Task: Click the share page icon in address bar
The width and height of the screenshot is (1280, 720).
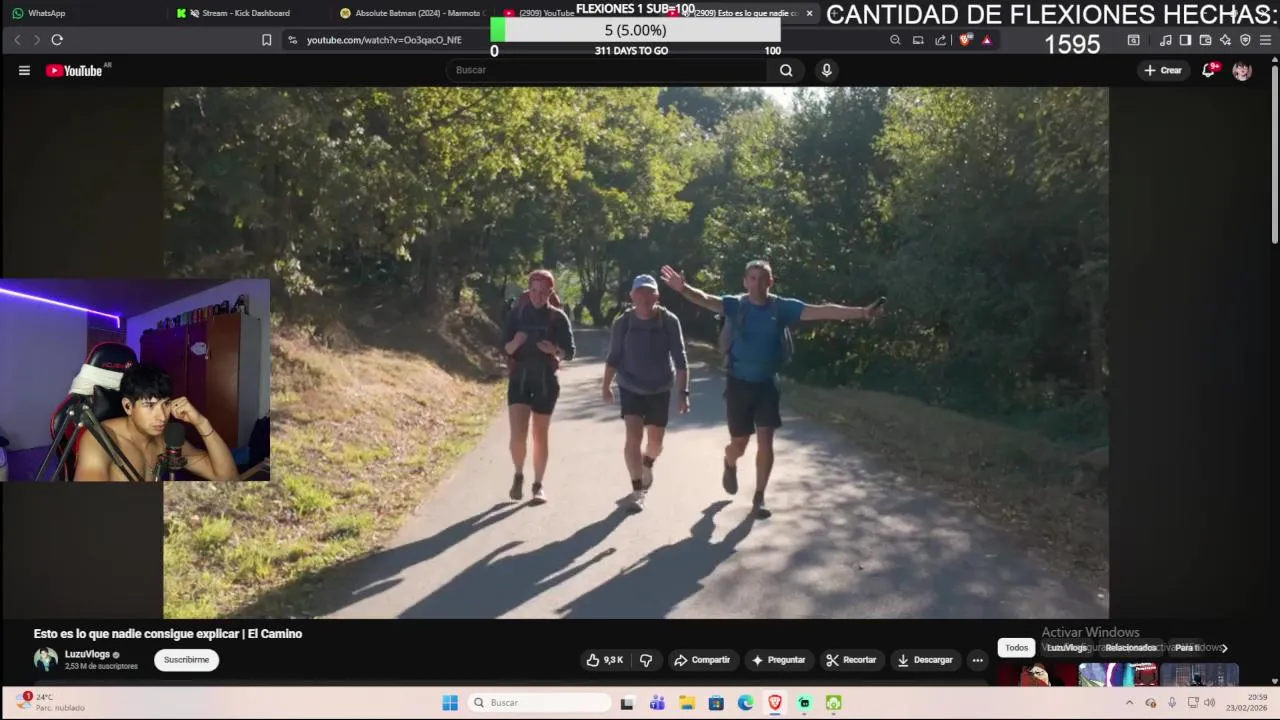Action: pos(940,40)
